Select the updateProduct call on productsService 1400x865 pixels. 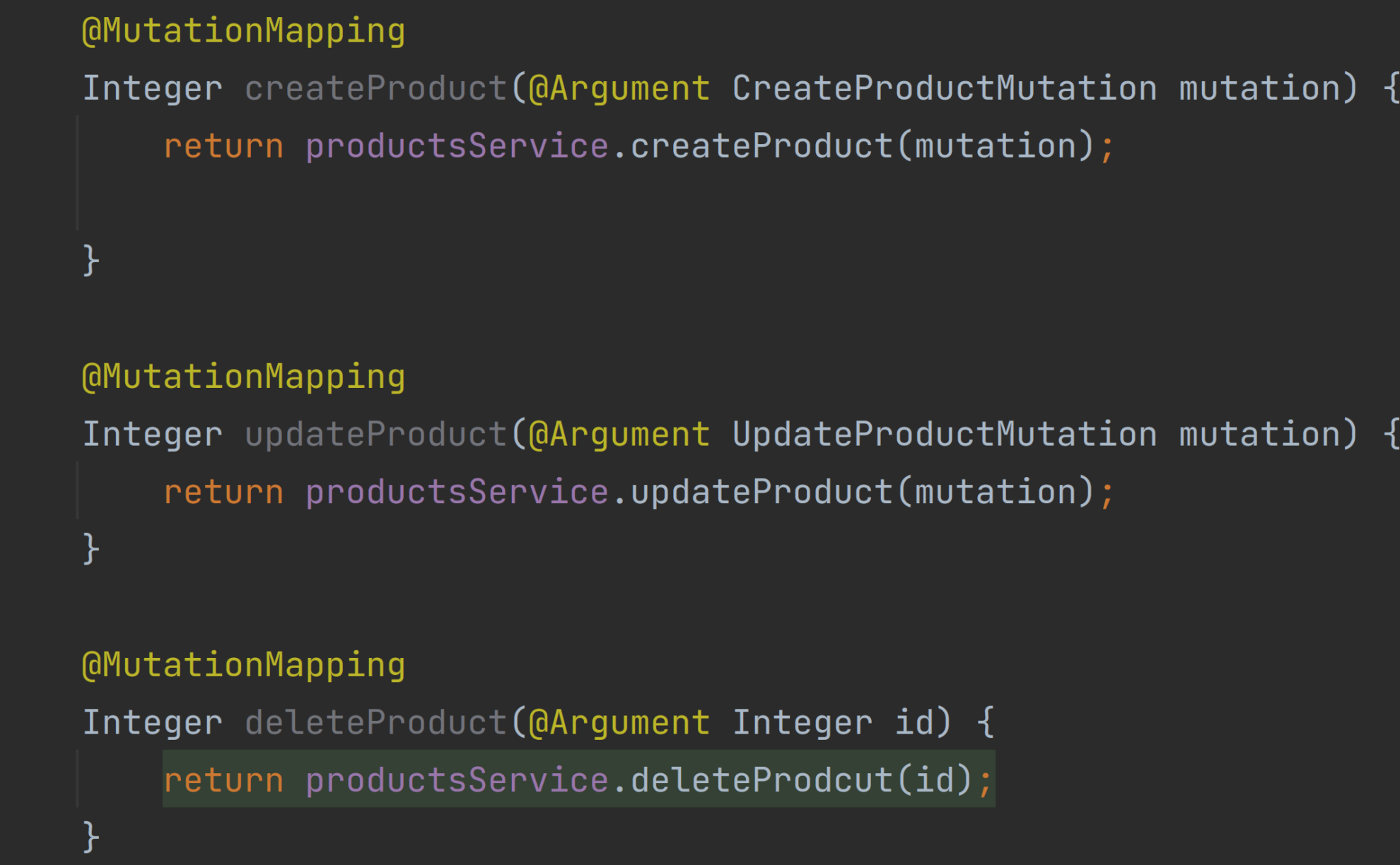tap(767, 490)
